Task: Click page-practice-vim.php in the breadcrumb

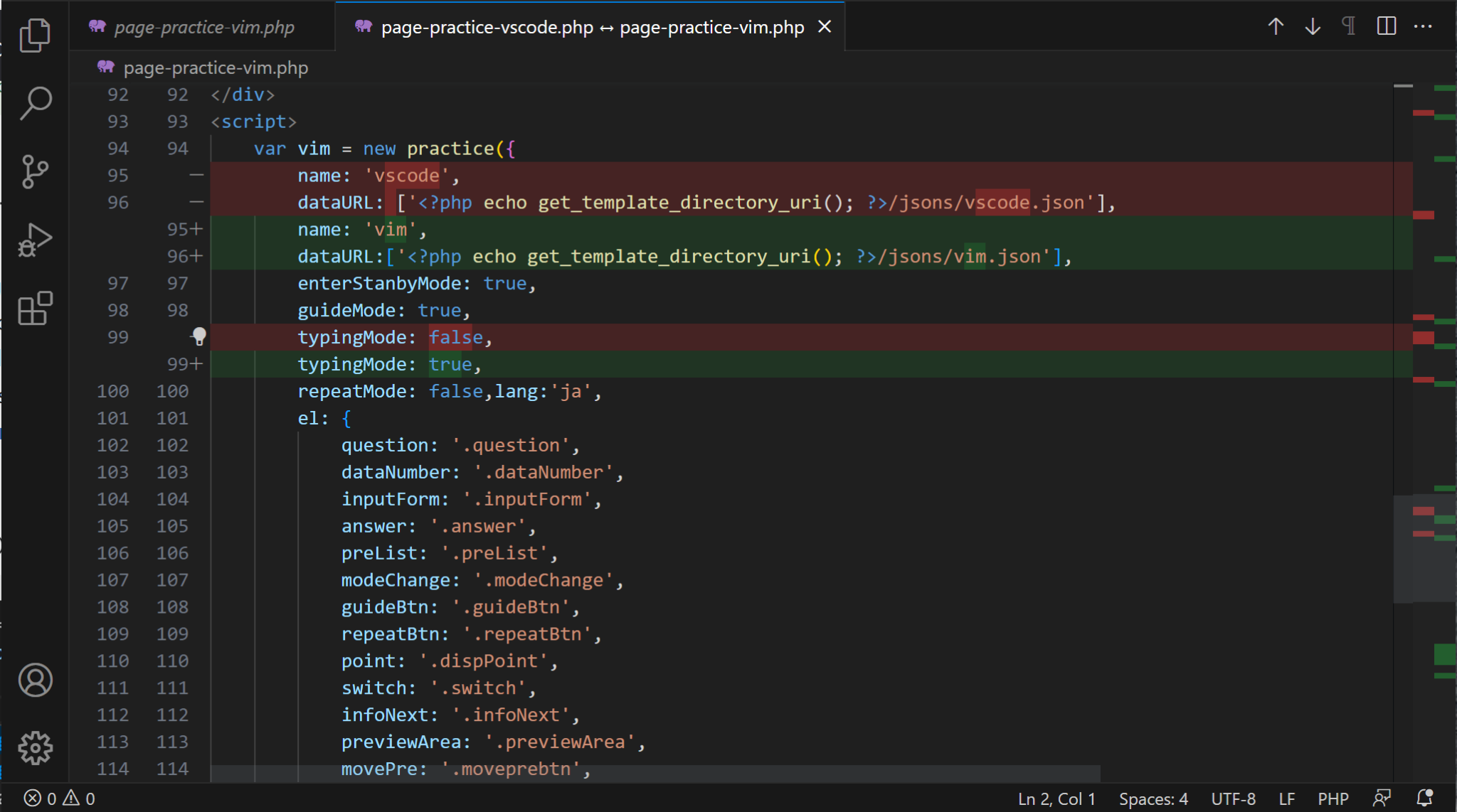Action: coord(216,68)
